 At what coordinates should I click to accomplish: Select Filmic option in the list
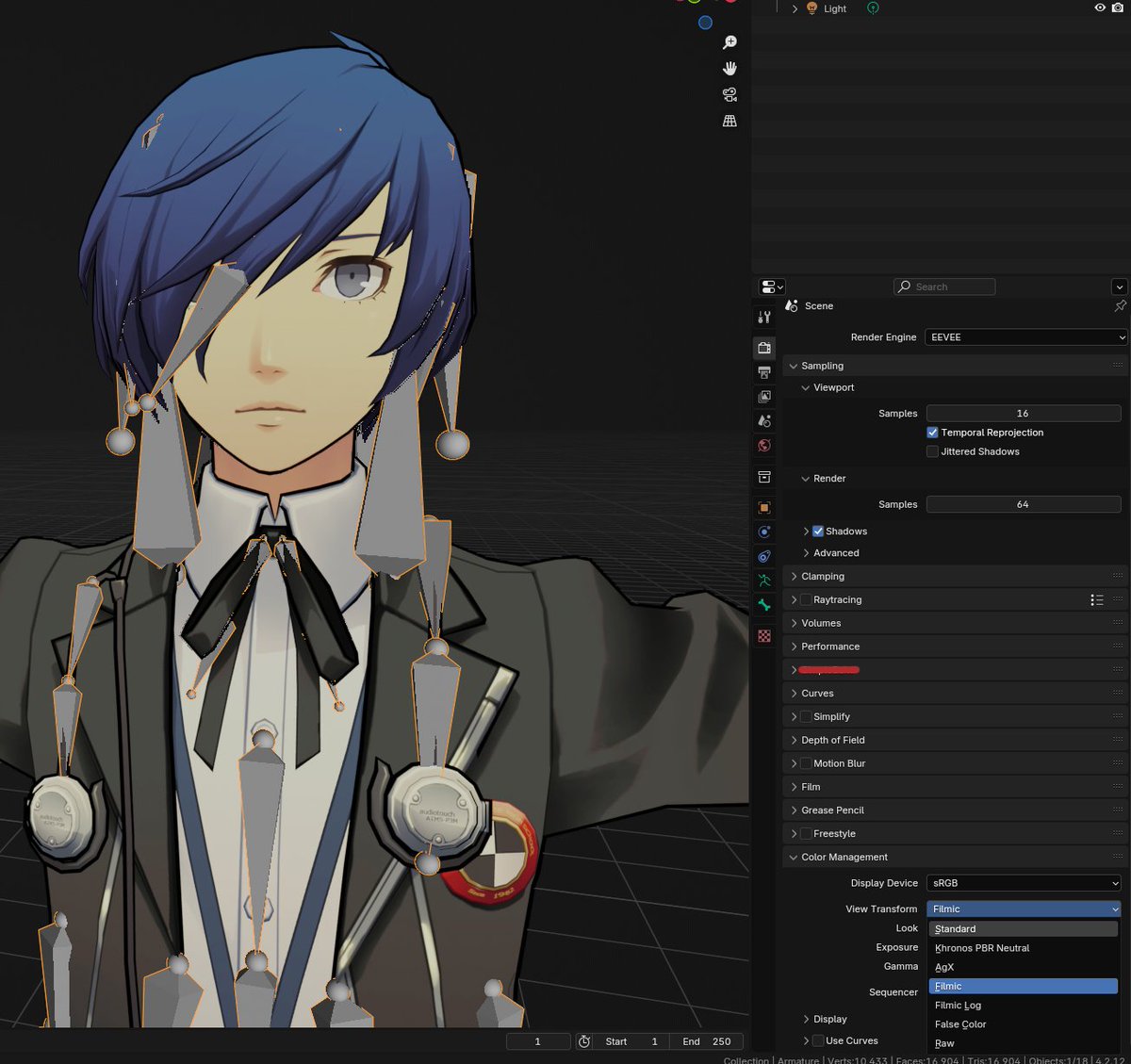[1024, 986]
